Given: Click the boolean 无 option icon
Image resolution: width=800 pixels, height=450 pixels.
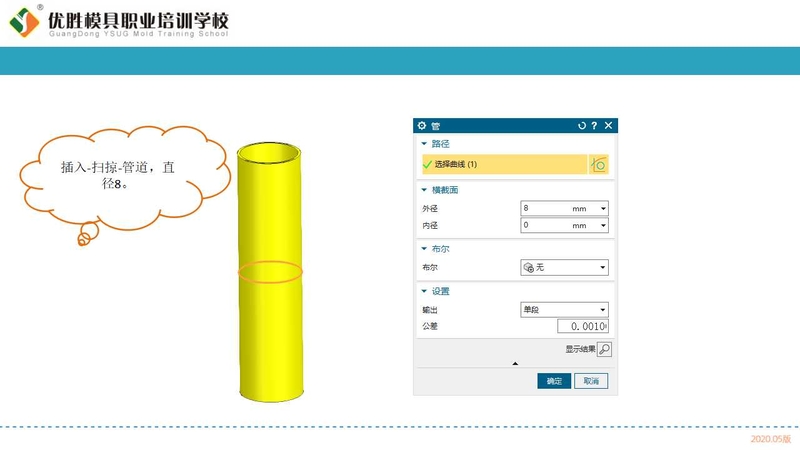Looking at the screenshot, I should 529,267.
